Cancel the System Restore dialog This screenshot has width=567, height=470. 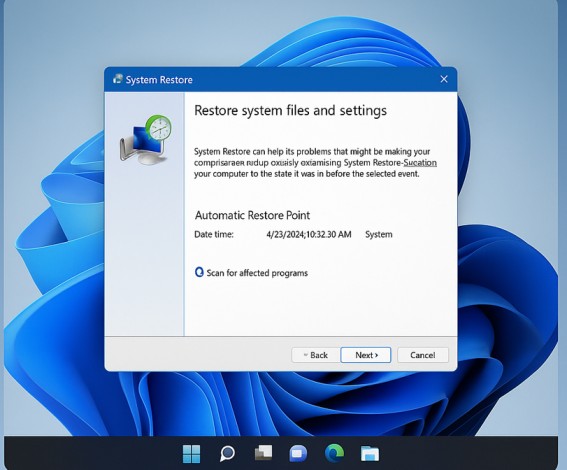423,355
